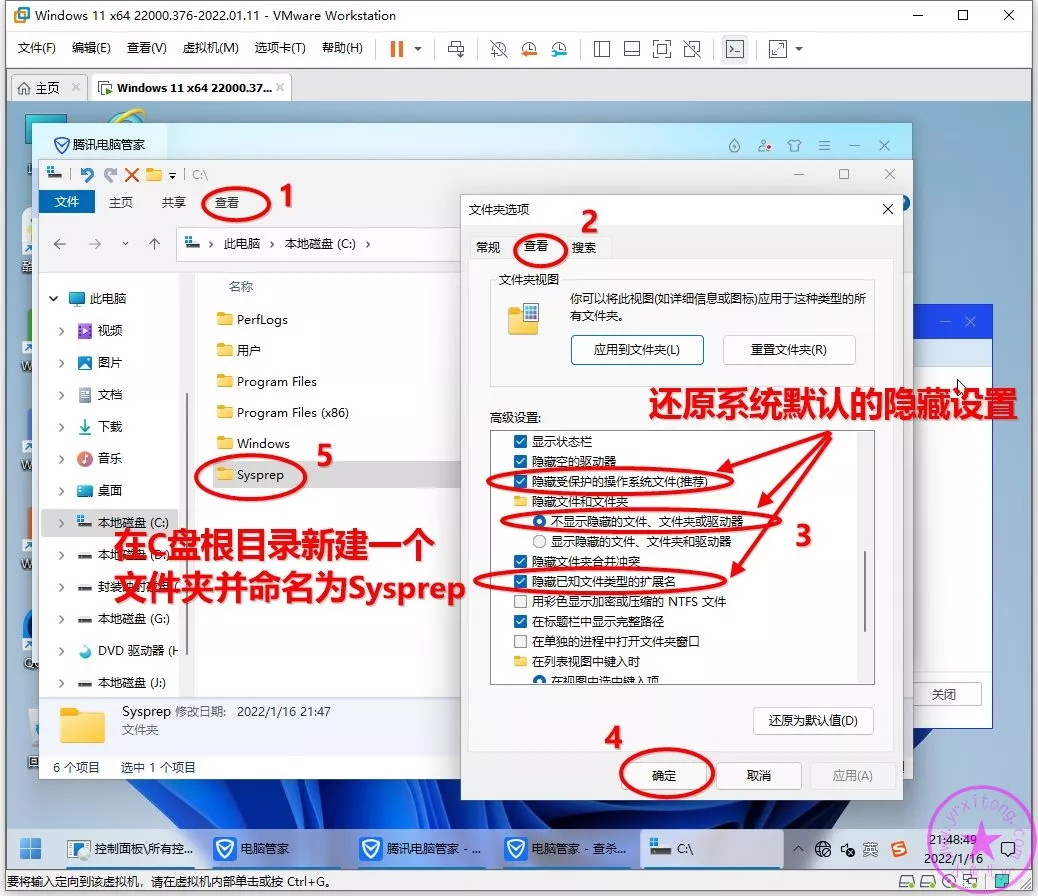Enter VMware full screen mode icon
Image resolution: width=1038 pixels, height=896 pixels.
[662, 49]
